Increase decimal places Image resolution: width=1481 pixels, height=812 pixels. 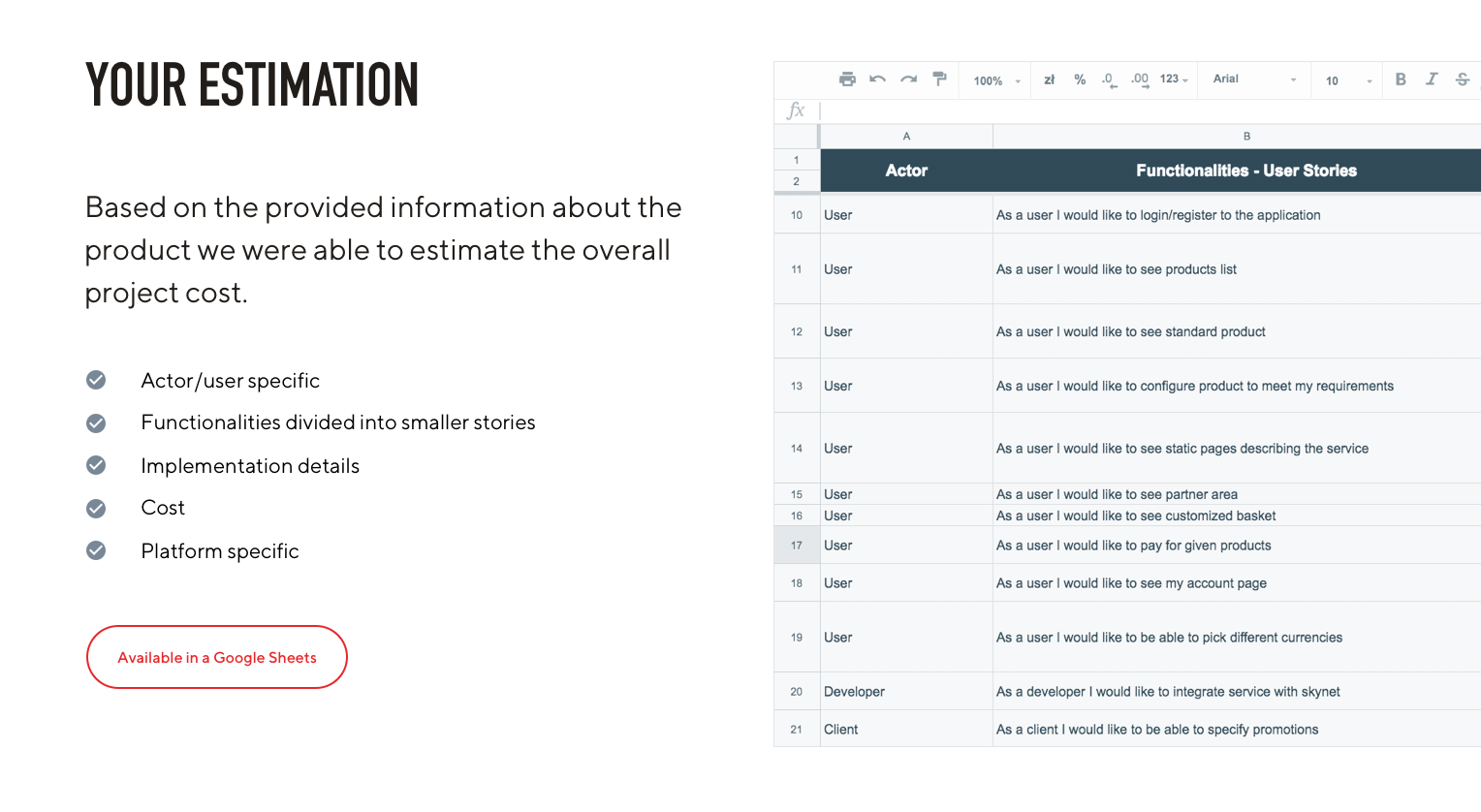[x=1139, y=79]
